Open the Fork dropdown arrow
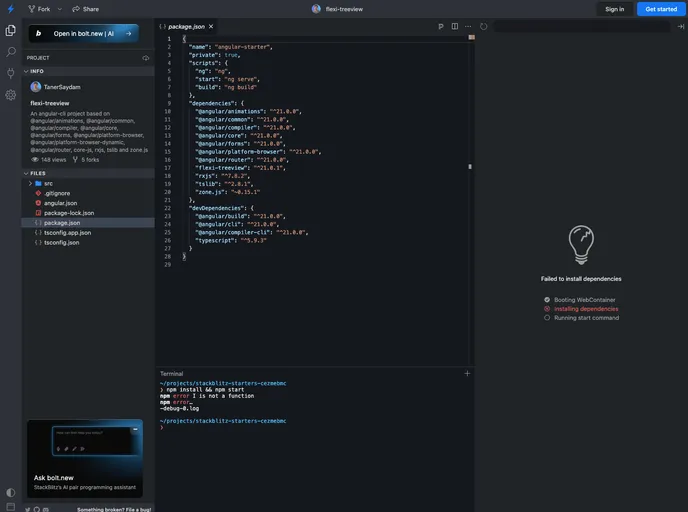The height and width of the screenshot is (512, 688). pyautogui.click(x=59, y=9)
